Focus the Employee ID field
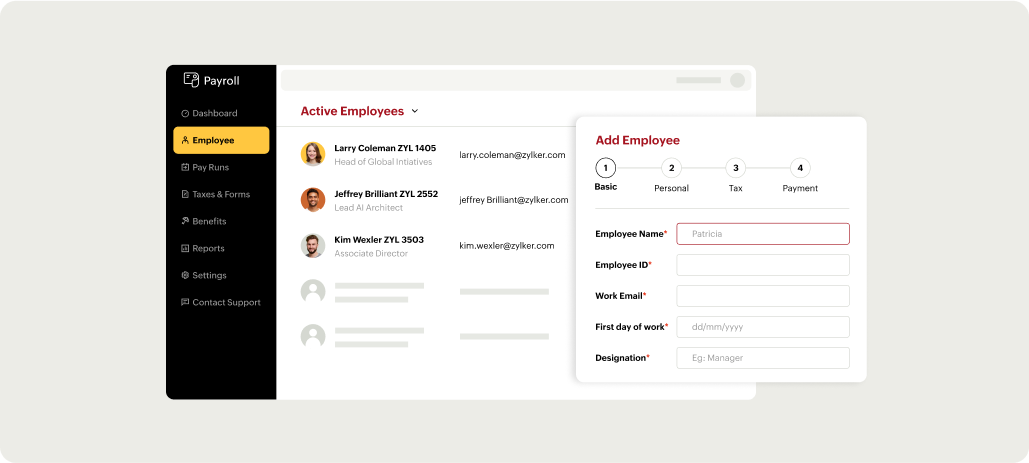The image size is (1029, 463). pyautogui.click(x=763, y=265)
